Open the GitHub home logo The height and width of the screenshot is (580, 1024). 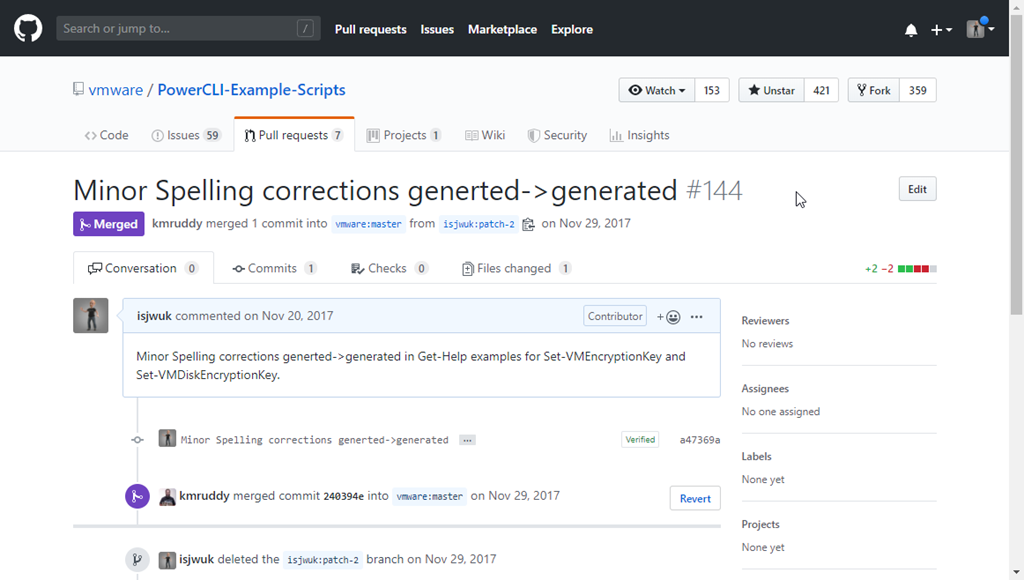tap(28, 29)
